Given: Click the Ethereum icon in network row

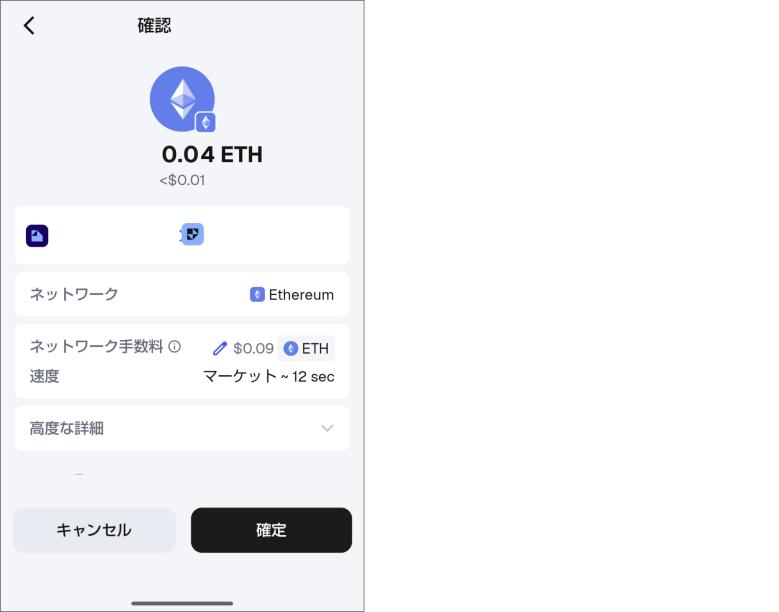Looking at the screenshot, I should pyautogui.click(x=257, y=295).
